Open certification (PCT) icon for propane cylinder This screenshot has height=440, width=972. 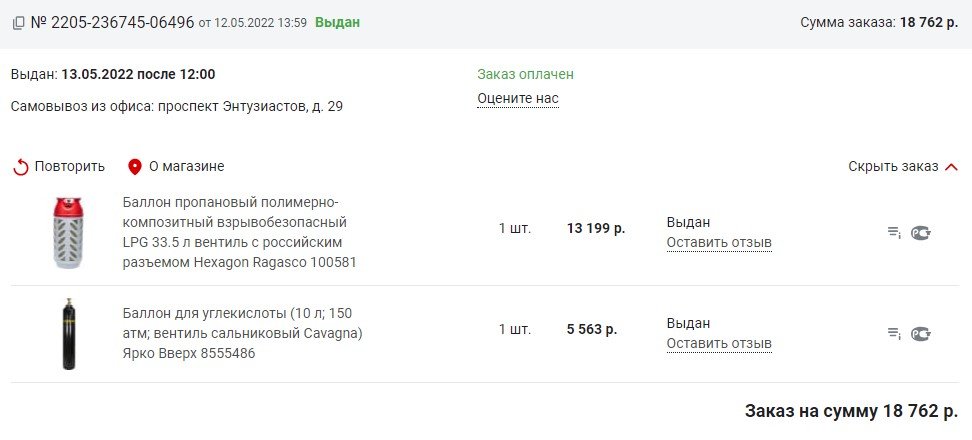921,233
